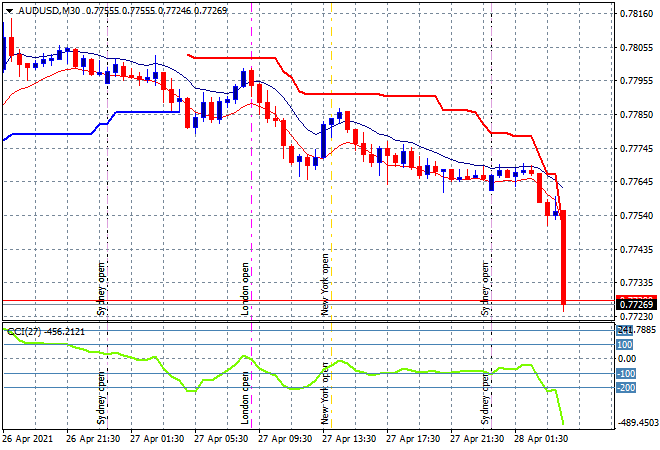Viewport: 660px width, 450px height.
Task: Click the rightmost Sydney open label in price chart
Action: pyautogui.click(x=487, y=290)
